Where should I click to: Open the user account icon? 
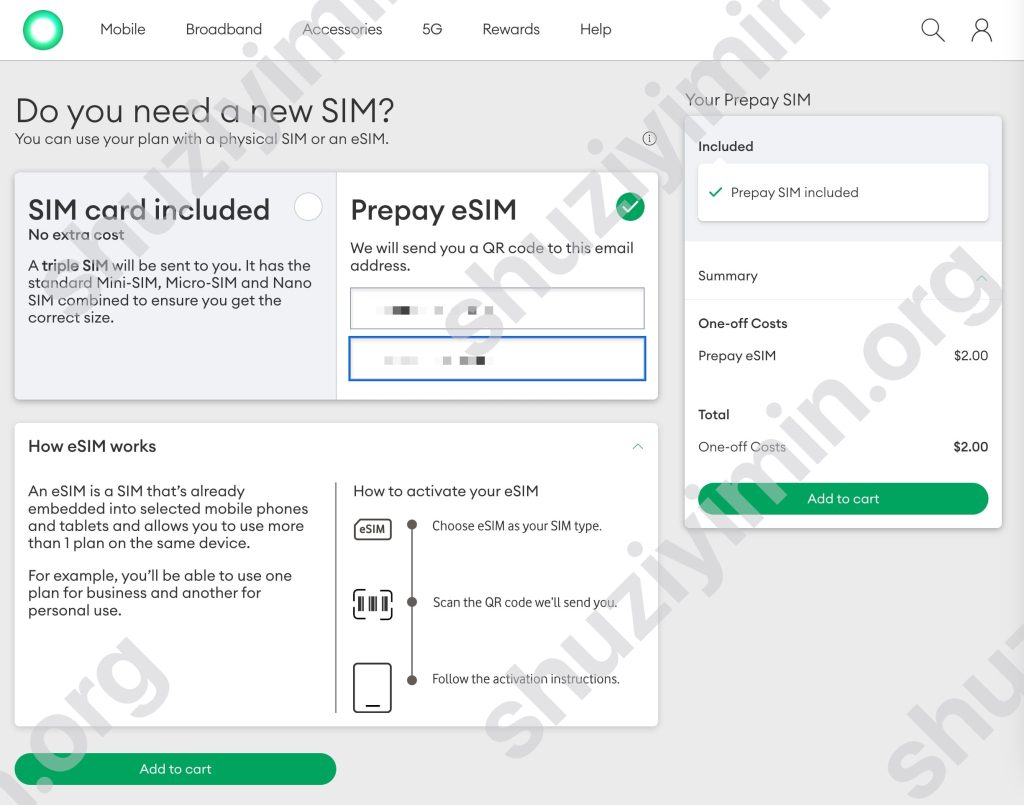tap(981, 30)
